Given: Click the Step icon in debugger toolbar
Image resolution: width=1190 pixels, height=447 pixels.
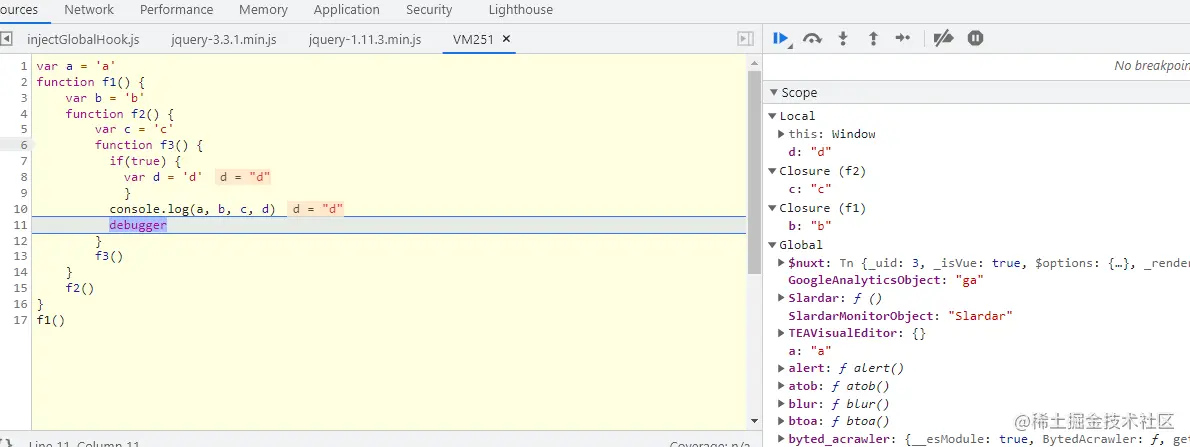Looking at the screenshot, I should click(902, 38).
